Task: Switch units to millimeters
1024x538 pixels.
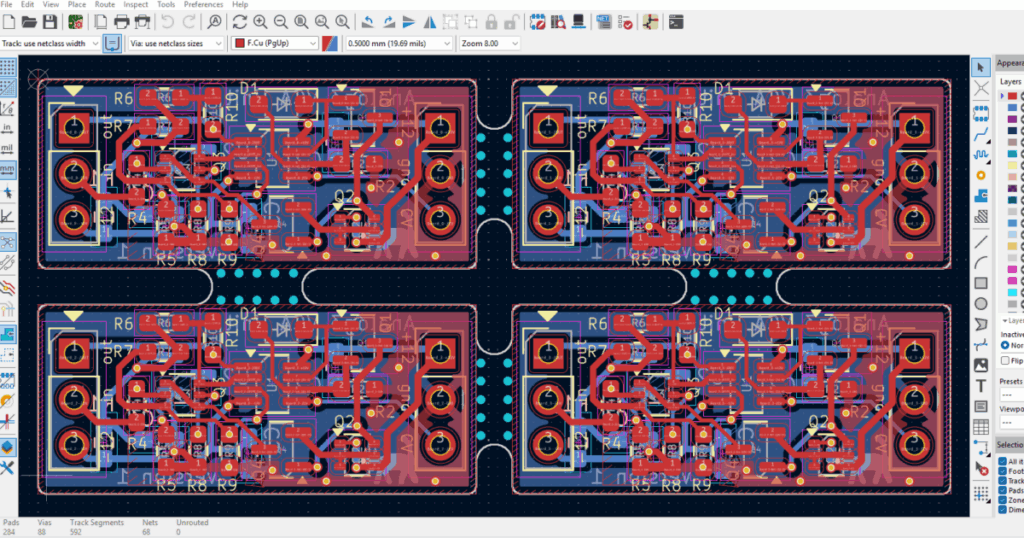Action: tap(8, 170)
